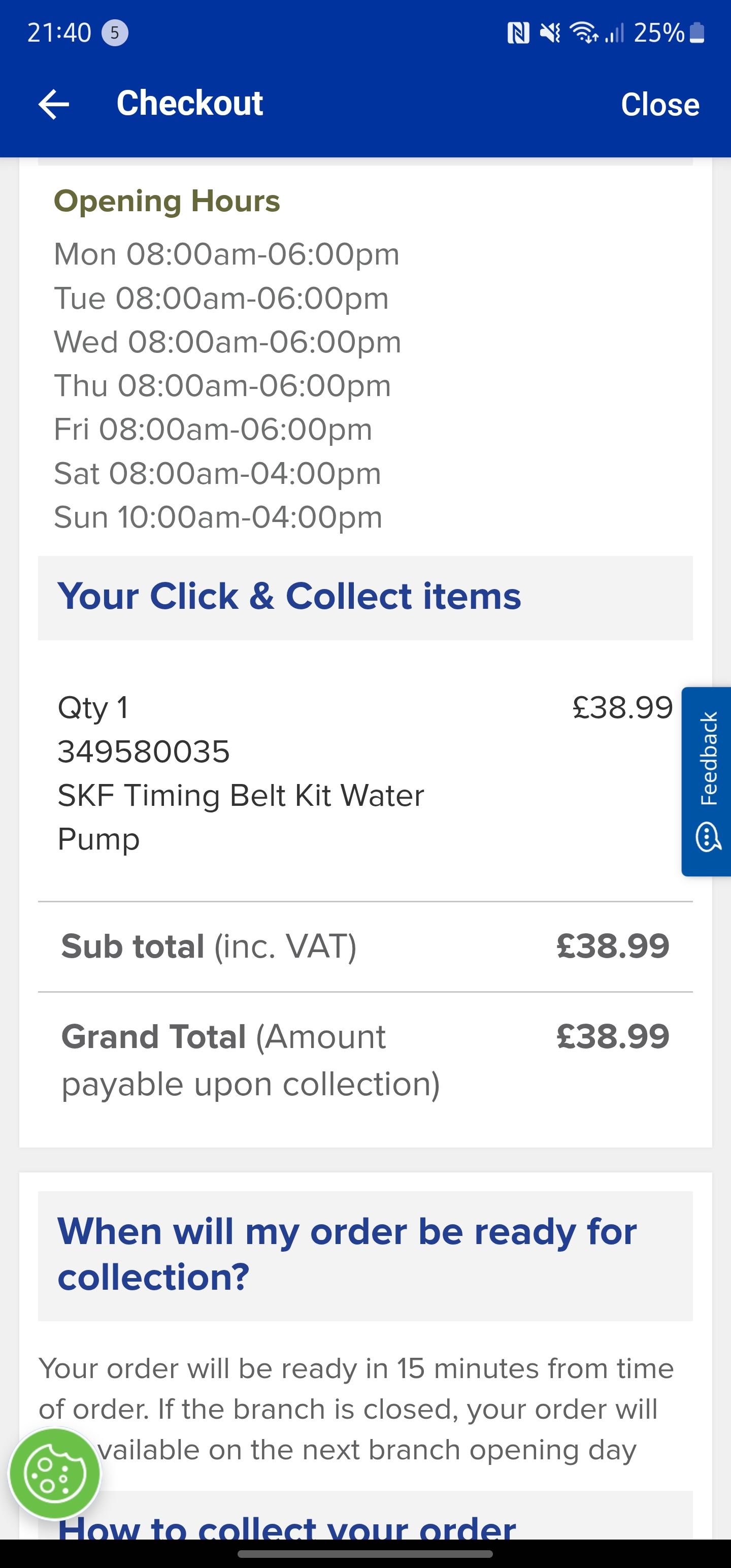The image size is (731, 1568).
Task: Tap the bottom navigation gesture bar
Action: pyautogui.click(x=365, y=1554)
